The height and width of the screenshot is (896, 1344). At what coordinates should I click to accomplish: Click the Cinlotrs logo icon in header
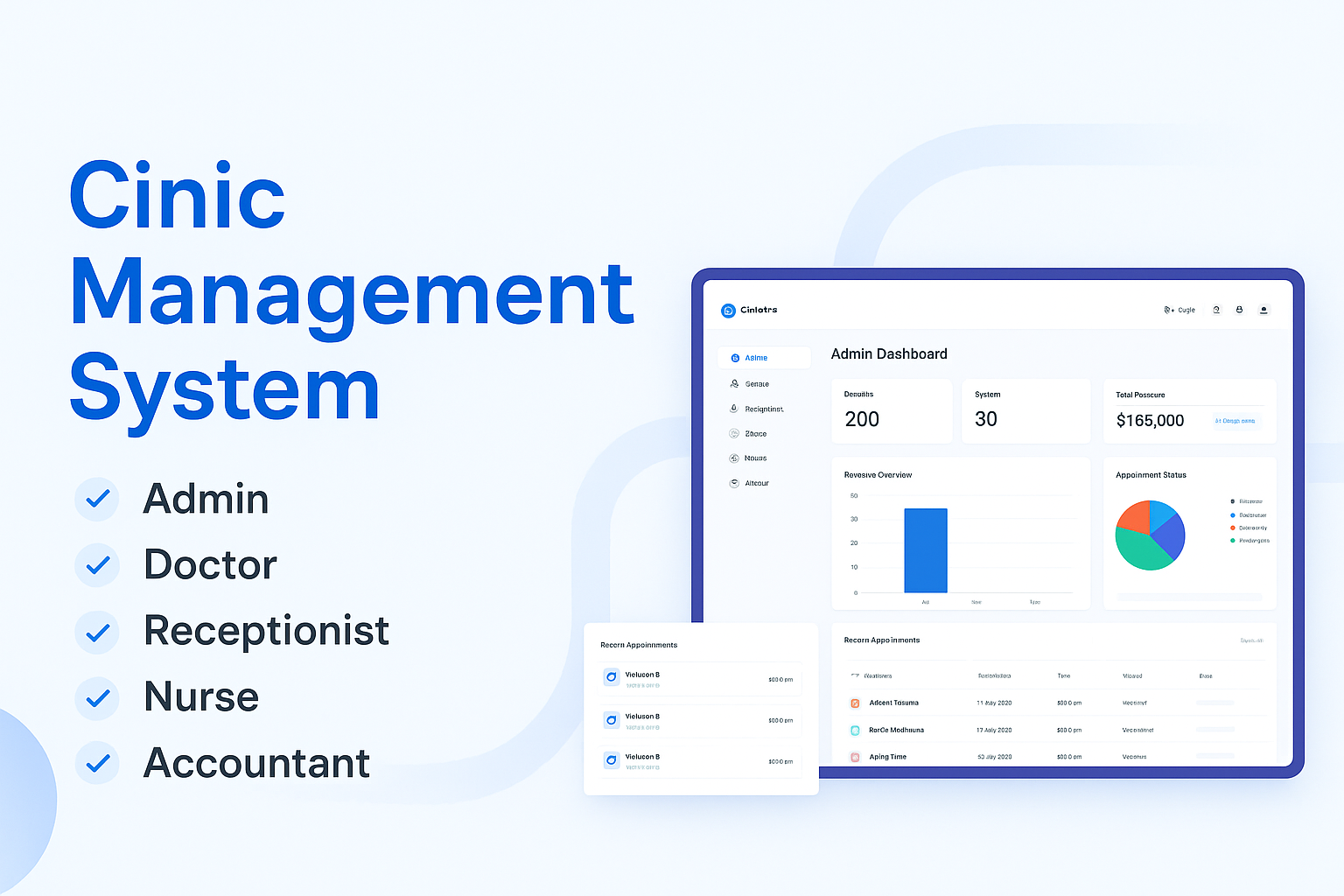[728, 311]
